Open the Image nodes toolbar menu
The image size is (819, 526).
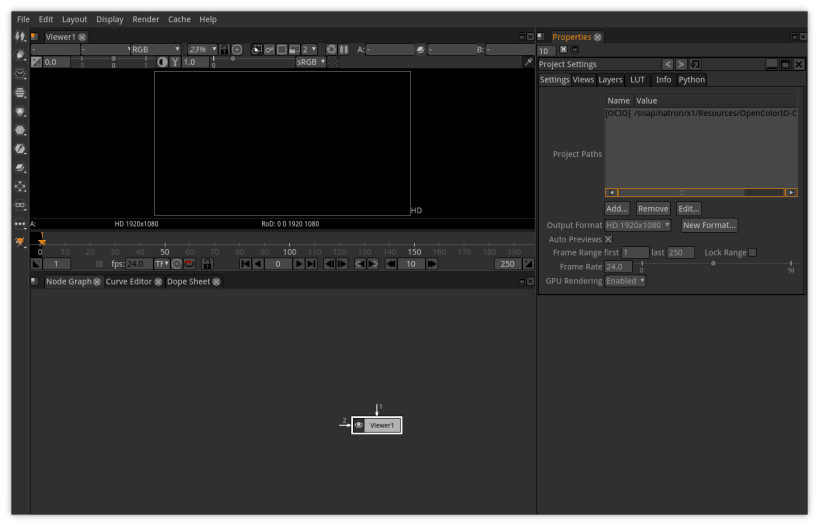(20, 36)
